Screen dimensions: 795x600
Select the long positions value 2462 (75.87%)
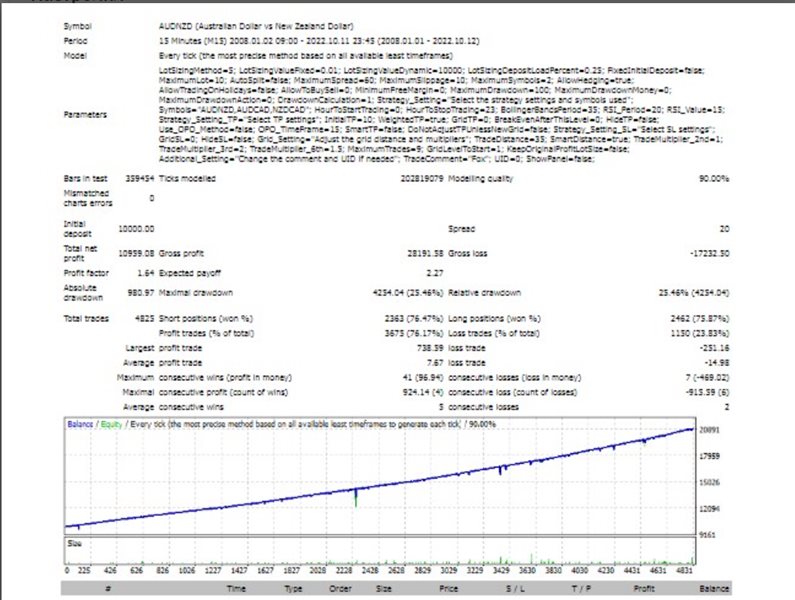click(700, 319)
